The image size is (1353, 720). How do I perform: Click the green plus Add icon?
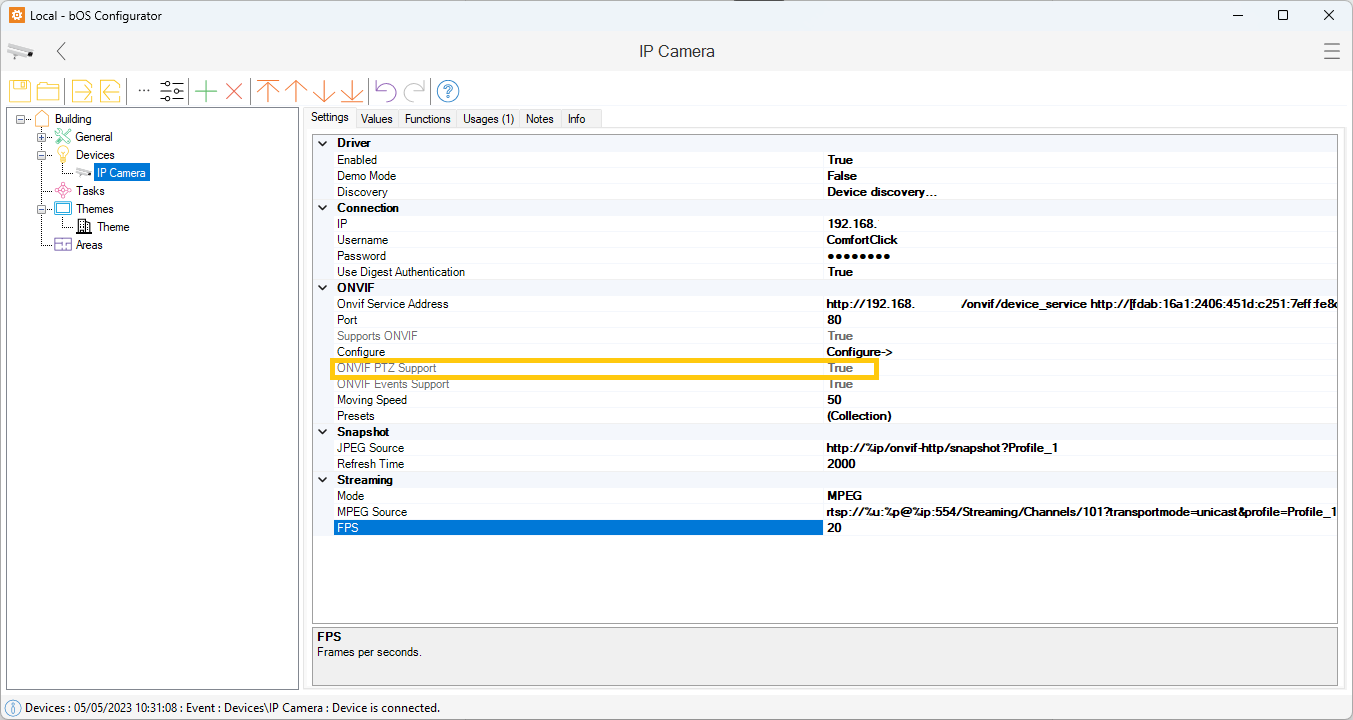205,91
